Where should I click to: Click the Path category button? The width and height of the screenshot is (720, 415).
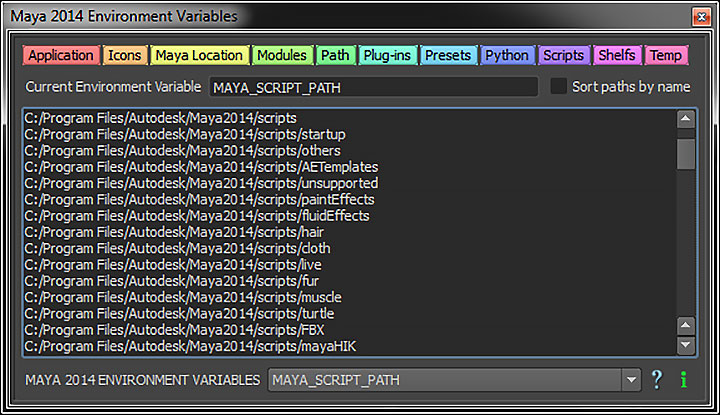335,56
